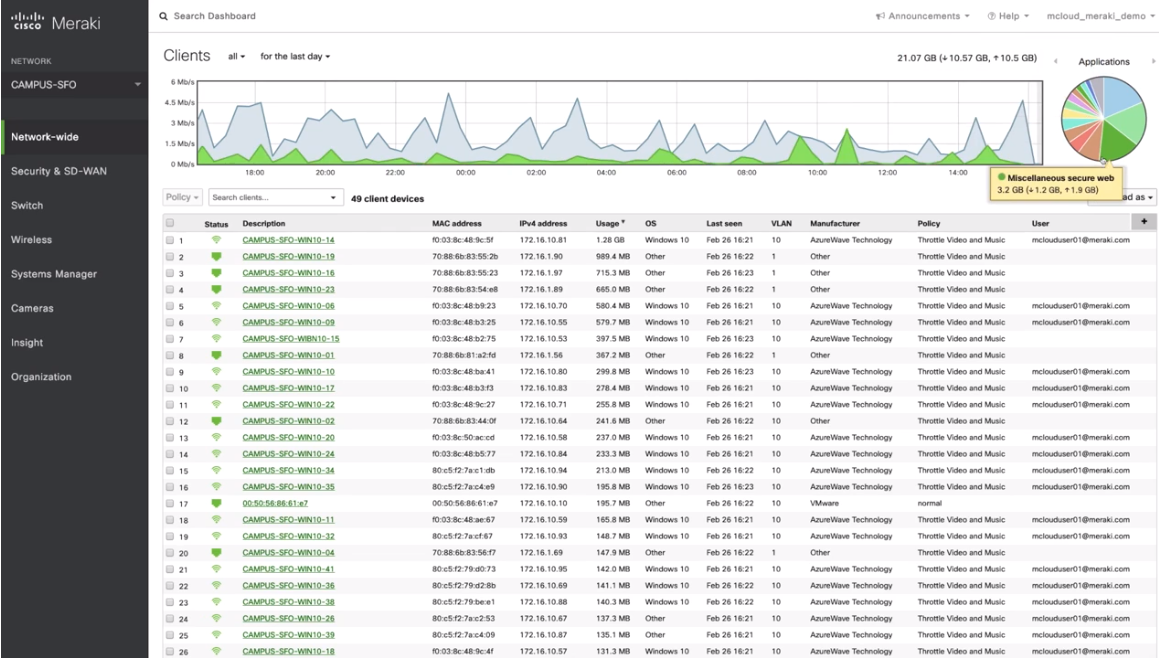Check the box for CAMPUS-SFO-WIN10-16
1159x658 pixels.
click(170, 273)
